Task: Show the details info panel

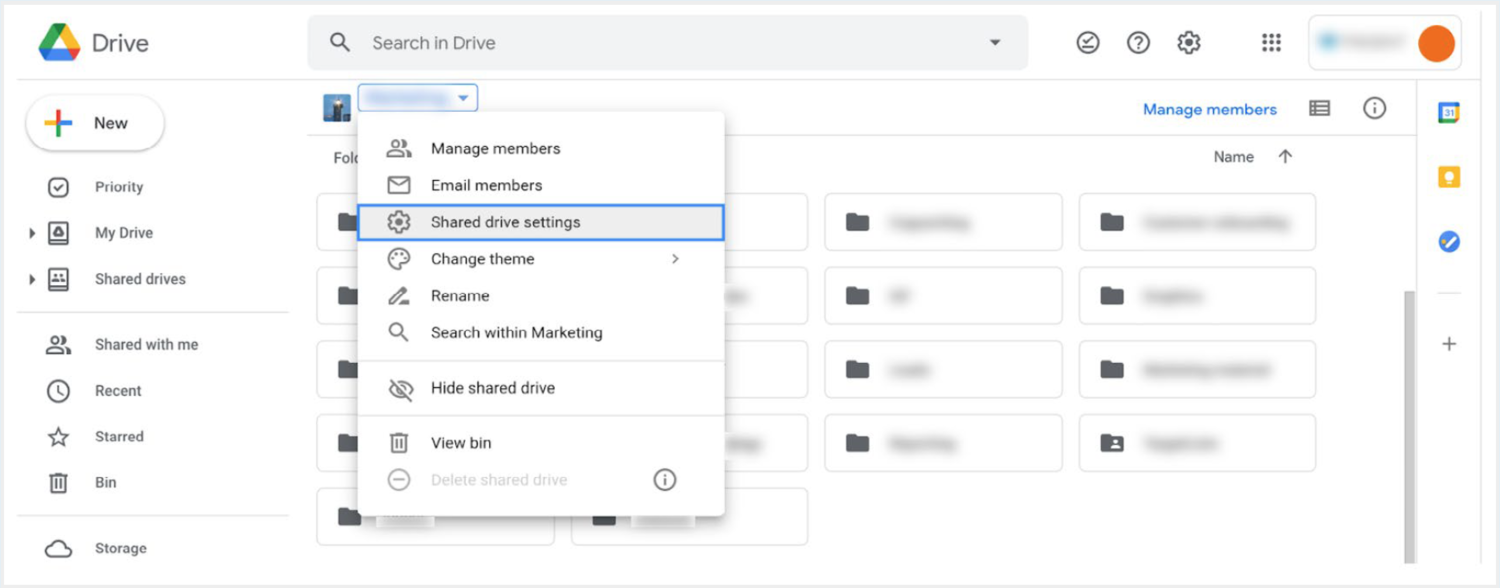Action: pos(1375,108)
